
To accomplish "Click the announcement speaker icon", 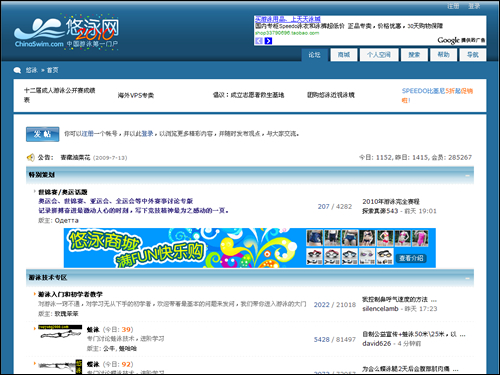I will pyautogui.click(x=31, y=157).
